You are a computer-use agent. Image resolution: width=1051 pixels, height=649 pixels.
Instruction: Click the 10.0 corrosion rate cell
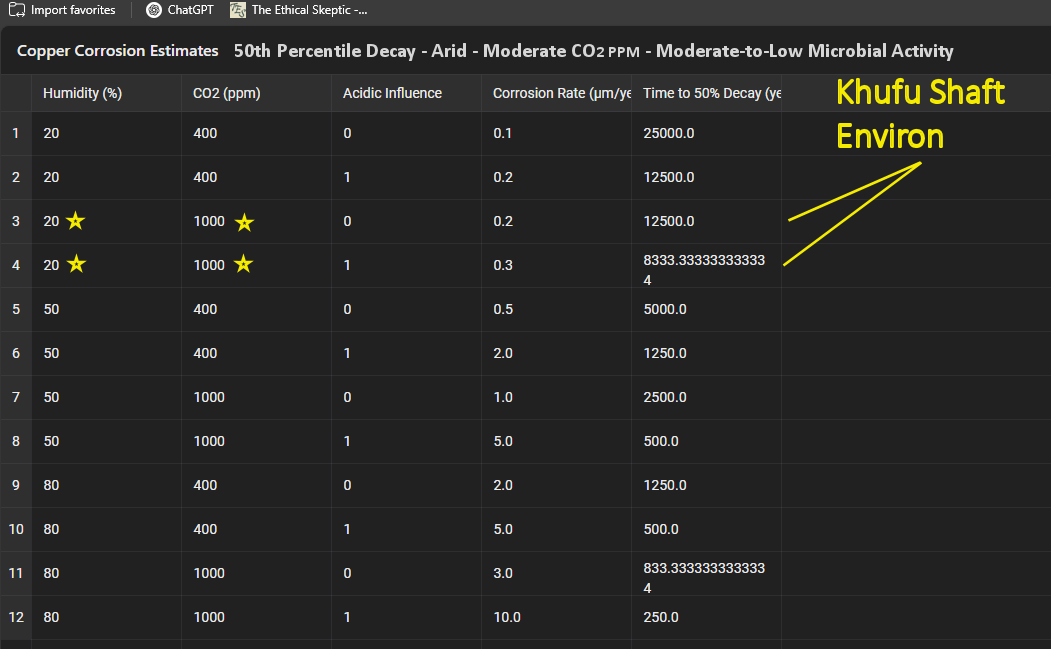(x=507, y=617)
